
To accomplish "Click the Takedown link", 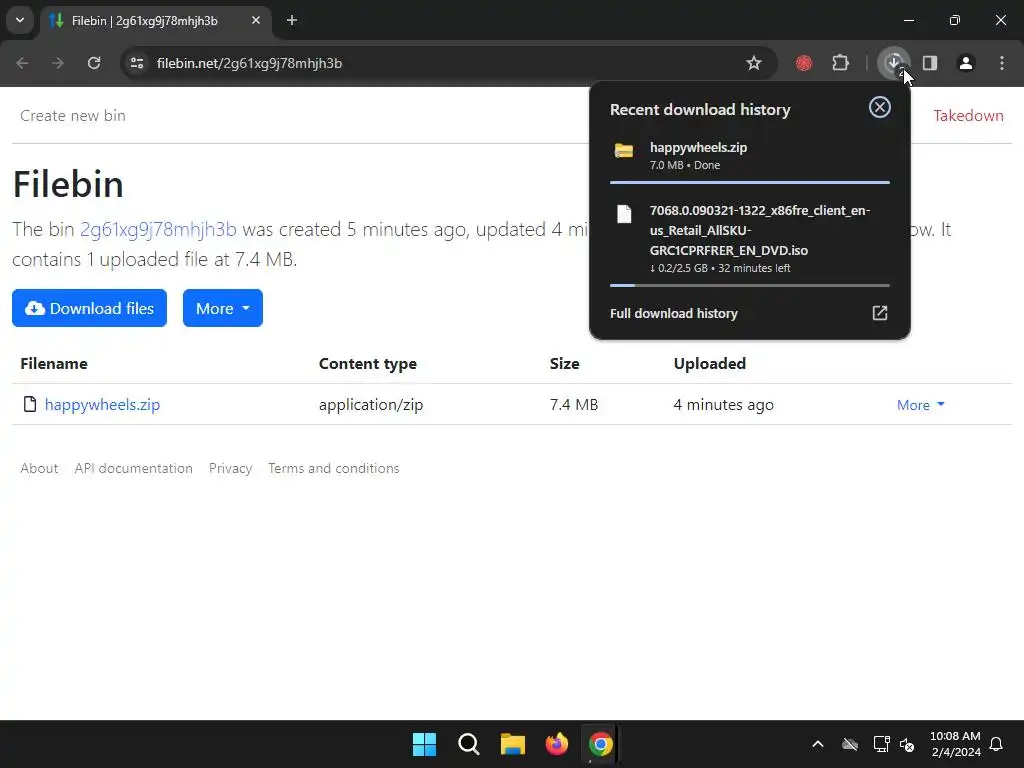I will tap(968, 116).
